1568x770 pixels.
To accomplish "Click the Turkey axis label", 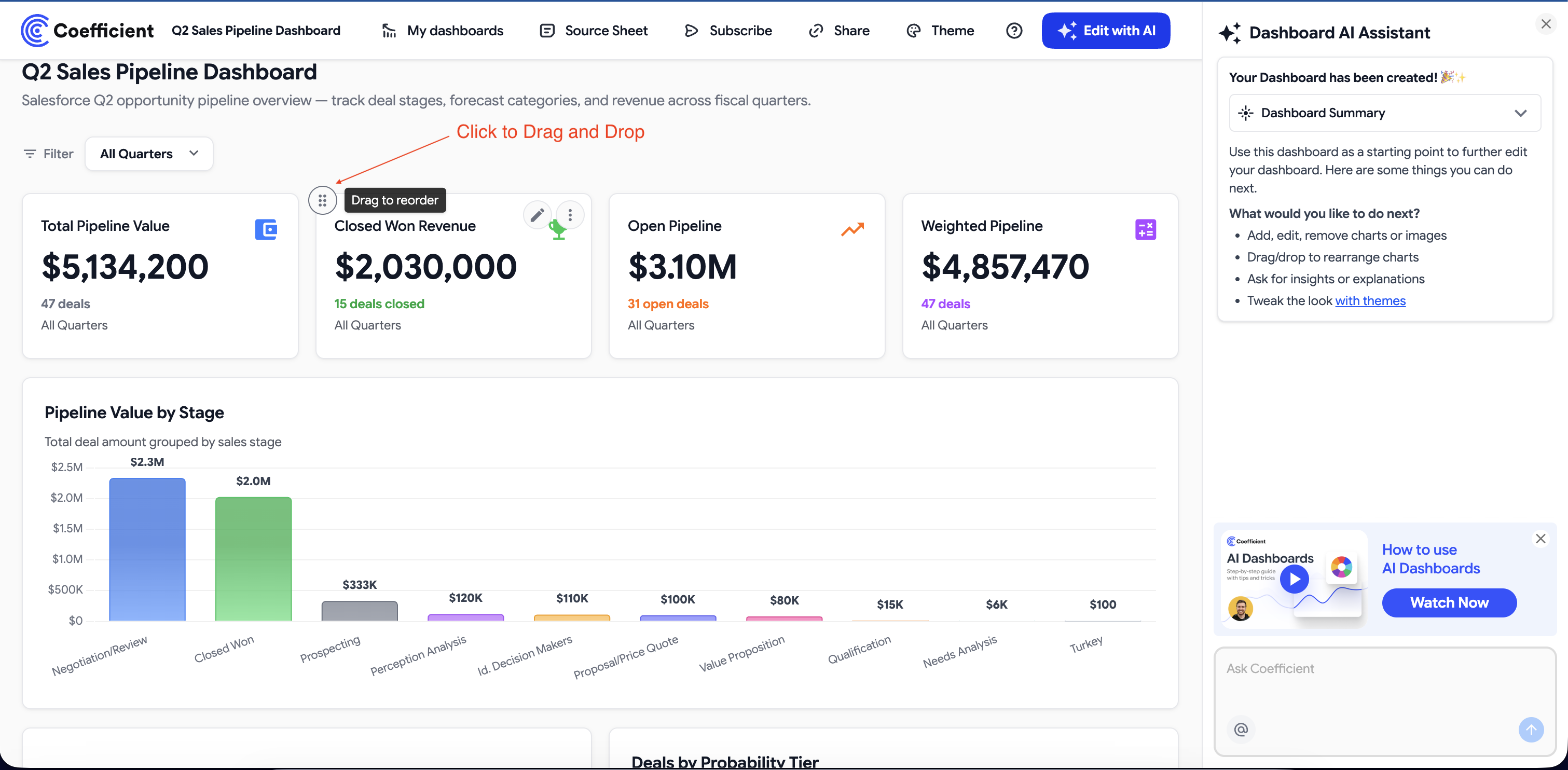I will [1086, 644].
